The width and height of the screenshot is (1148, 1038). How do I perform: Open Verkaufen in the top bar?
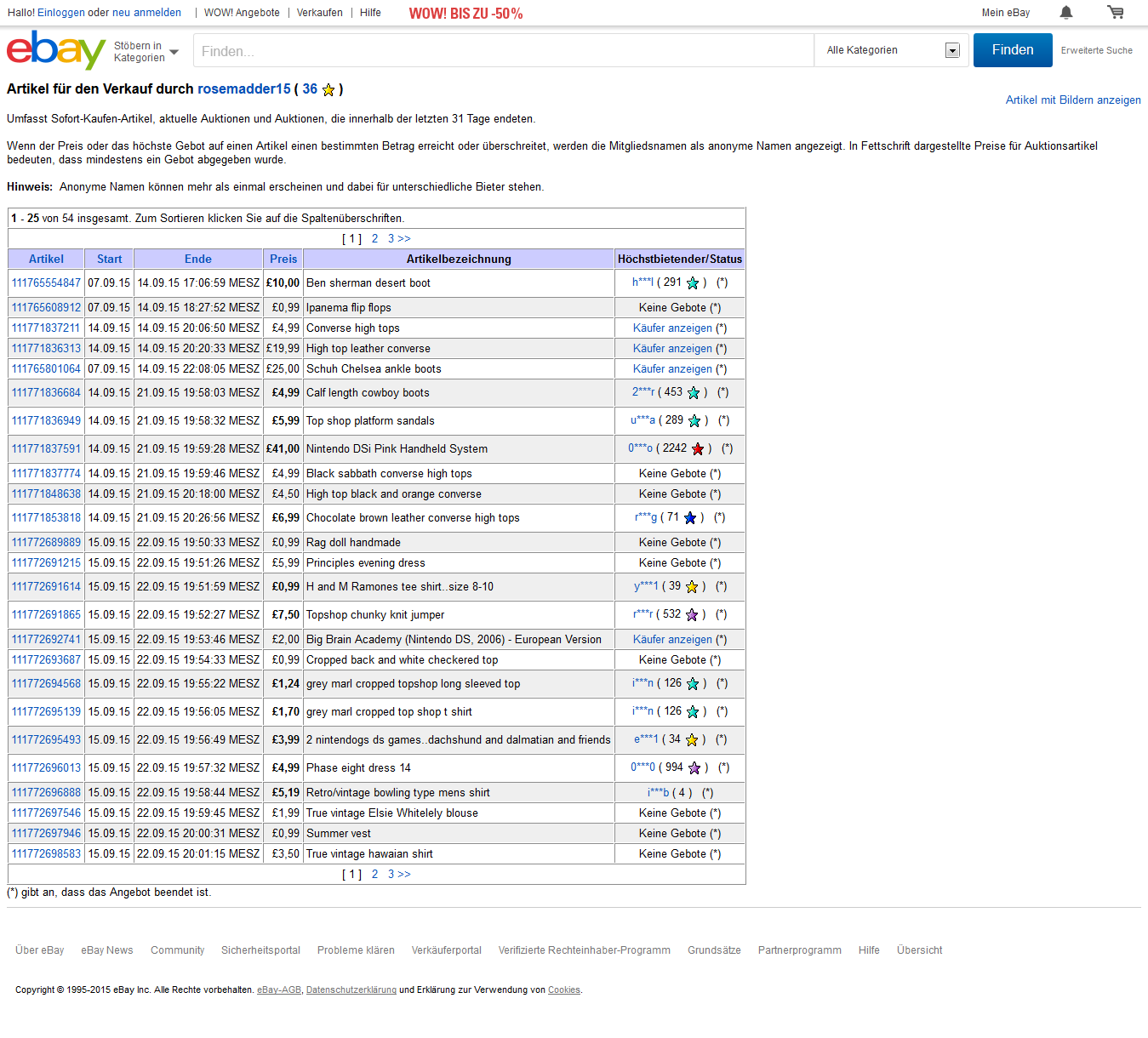click(320, 13)
